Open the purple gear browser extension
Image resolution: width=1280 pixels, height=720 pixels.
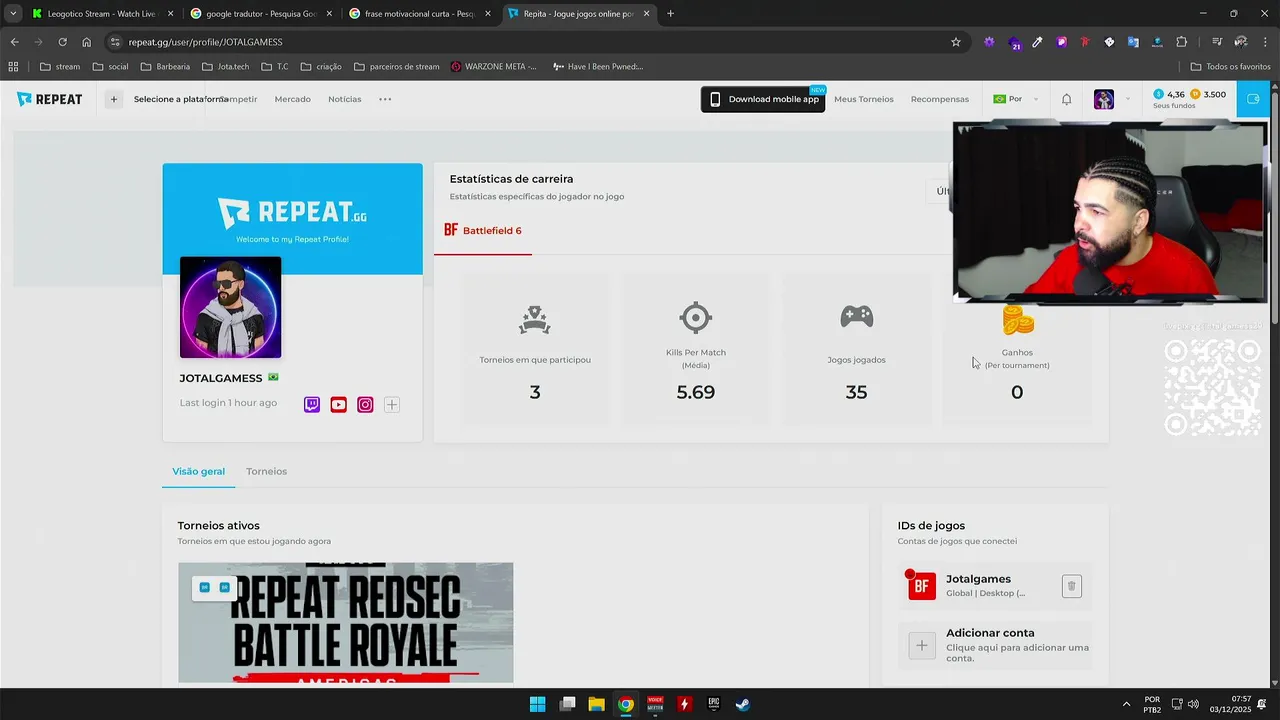point(989,42)
